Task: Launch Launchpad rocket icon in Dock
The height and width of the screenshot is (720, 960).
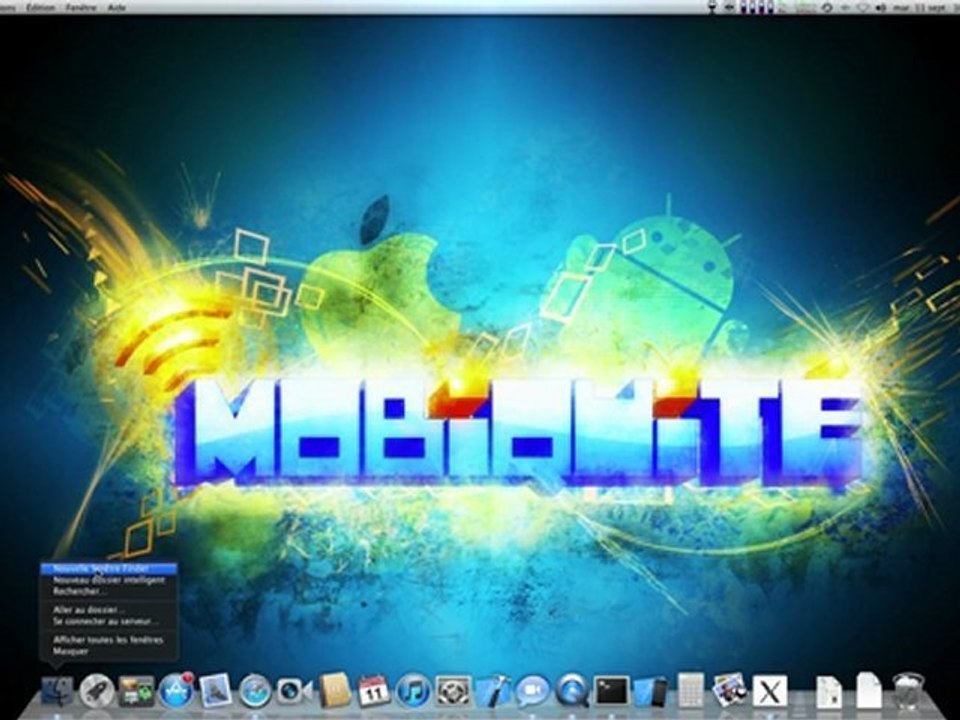Action: click(97, 691)
